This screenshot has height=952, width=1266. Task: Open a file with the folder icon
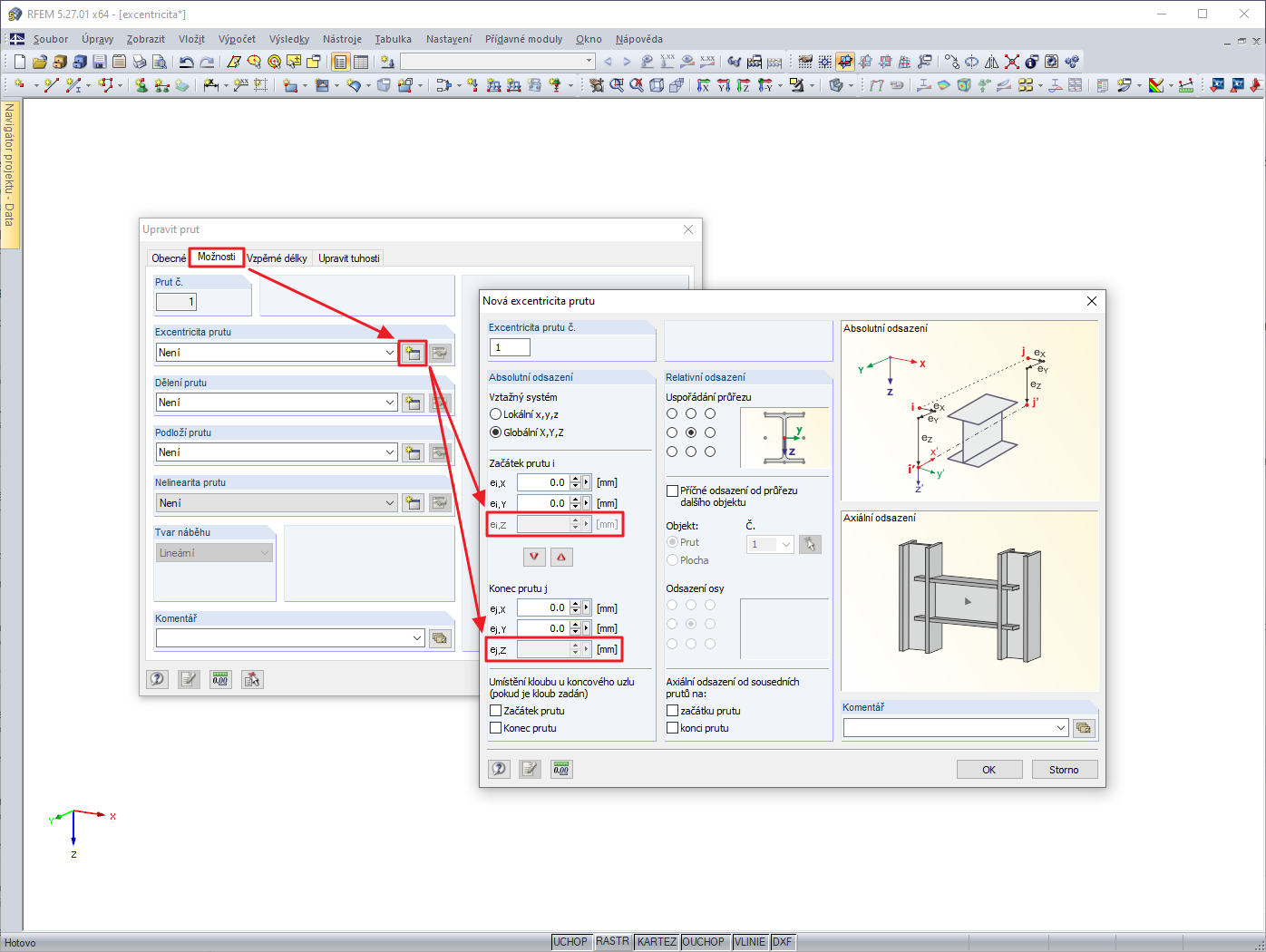point(40,62)
